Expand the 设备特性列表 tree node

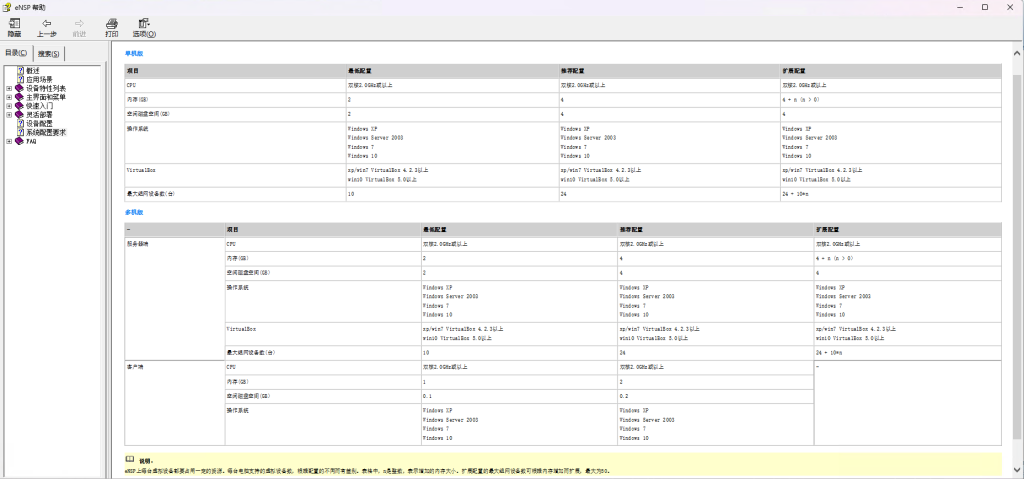pyautogui.click(x=9, y=88)
